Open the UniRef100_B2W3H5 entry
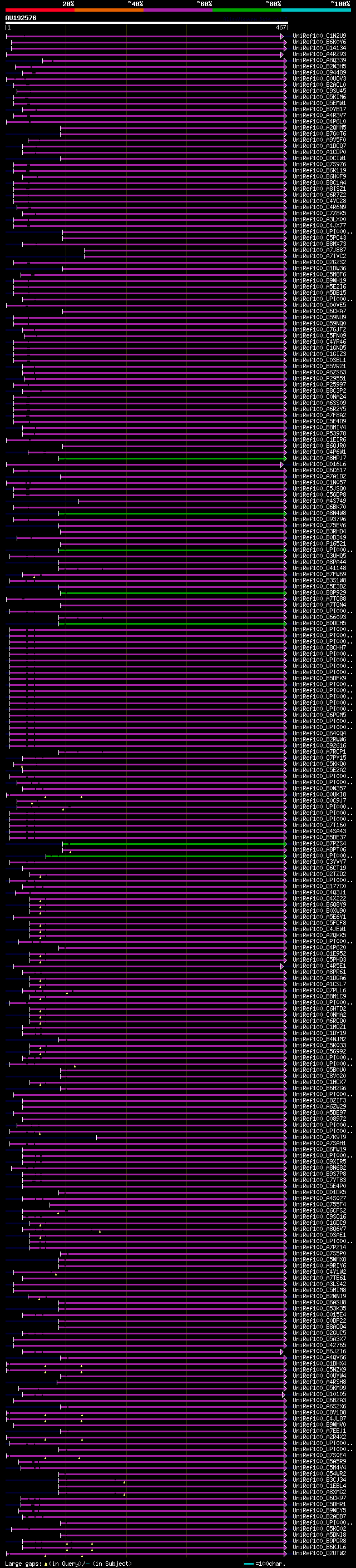This screenshot has height=1568, width=356. tap(319, 66)
